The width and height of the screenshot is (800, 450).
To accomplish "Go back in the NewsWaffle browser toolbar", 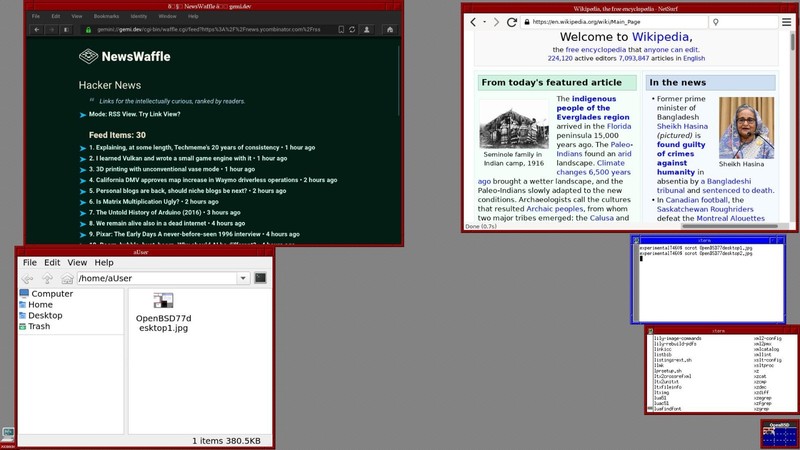I will pos(37,30).
